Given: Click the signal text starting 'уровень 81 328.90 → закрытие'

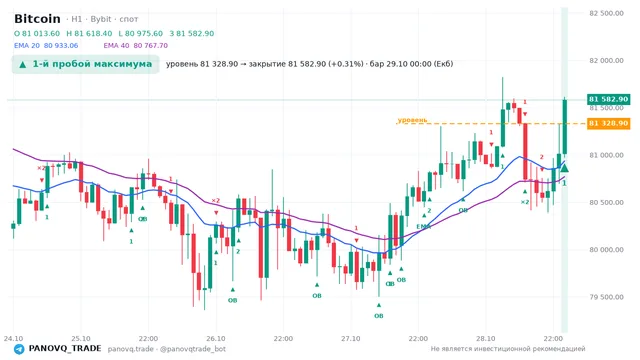Looking at the screenshot, I should click(309, 64).
